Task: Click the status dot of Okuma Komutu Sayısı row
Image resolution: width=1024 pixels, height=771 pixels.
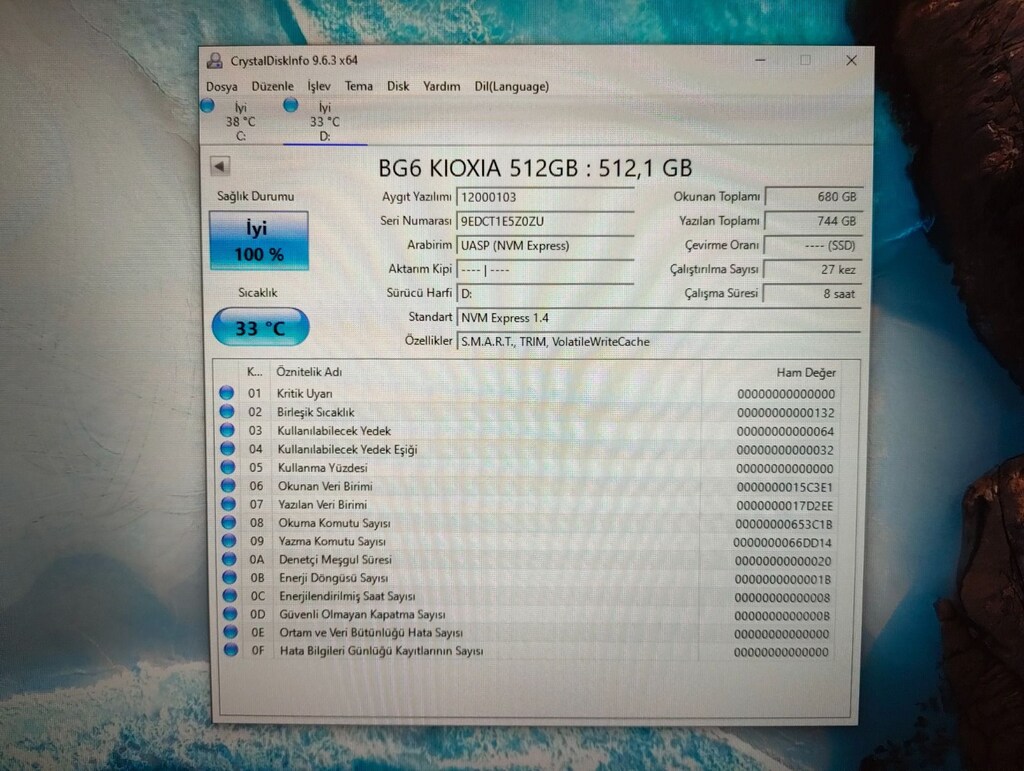Action: pyautogui.click(x=229, y=522)
